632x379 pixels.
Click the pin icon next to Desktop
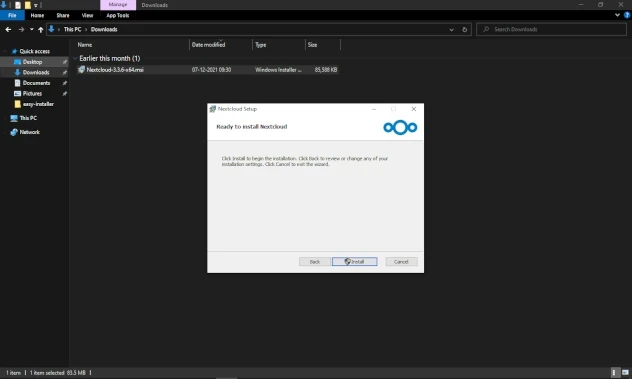[x=64, y=62]
